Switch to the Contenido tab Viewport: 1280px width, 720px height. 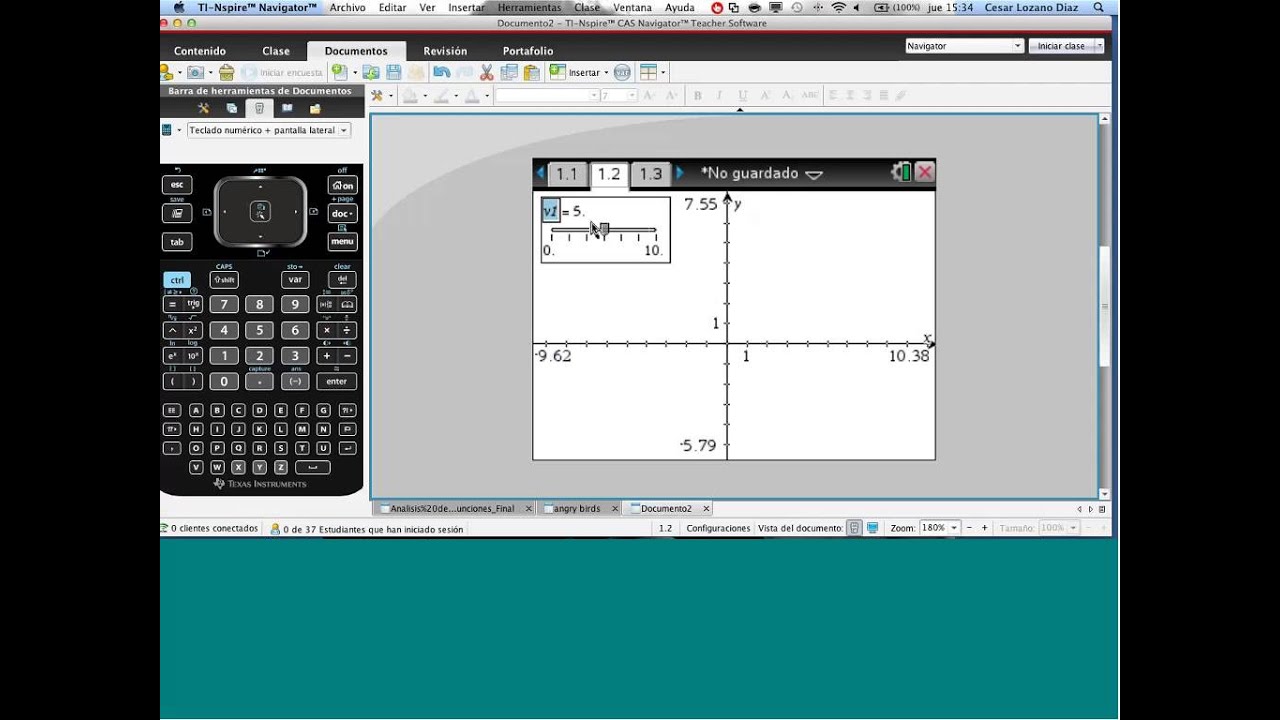[x=200, y=51]
